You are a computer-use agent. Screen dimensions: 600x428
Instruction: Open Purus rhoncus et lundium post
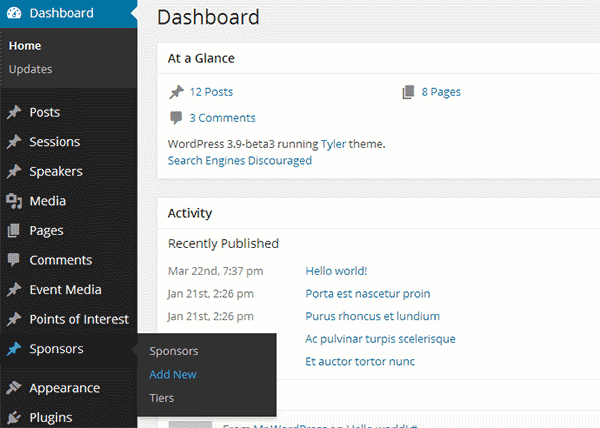373,316
